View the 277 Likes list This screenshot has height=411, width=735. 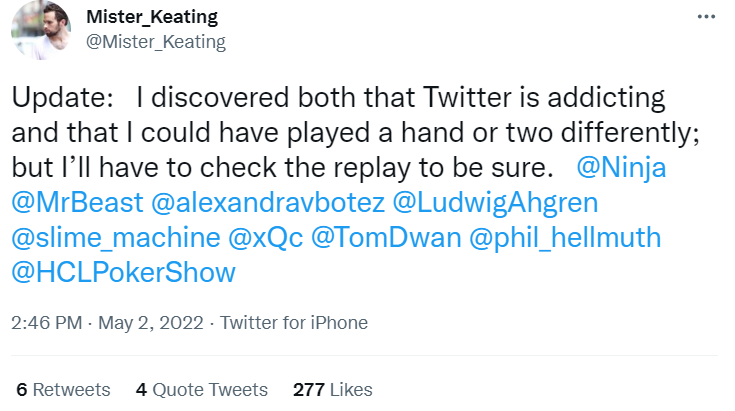[332, 389]
